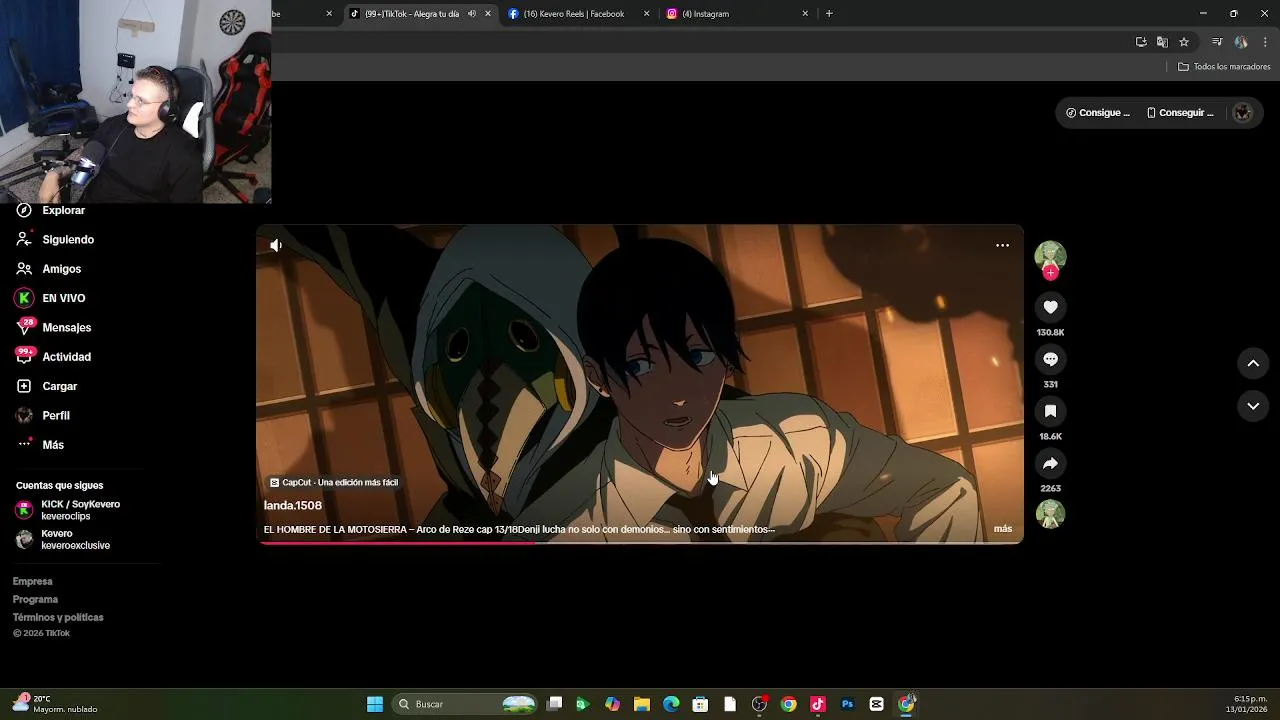Screen dimensions: 1280x720
Task: Bookmark this page with the star icon
Action: pyautogui.click(x=1184, y=42)
